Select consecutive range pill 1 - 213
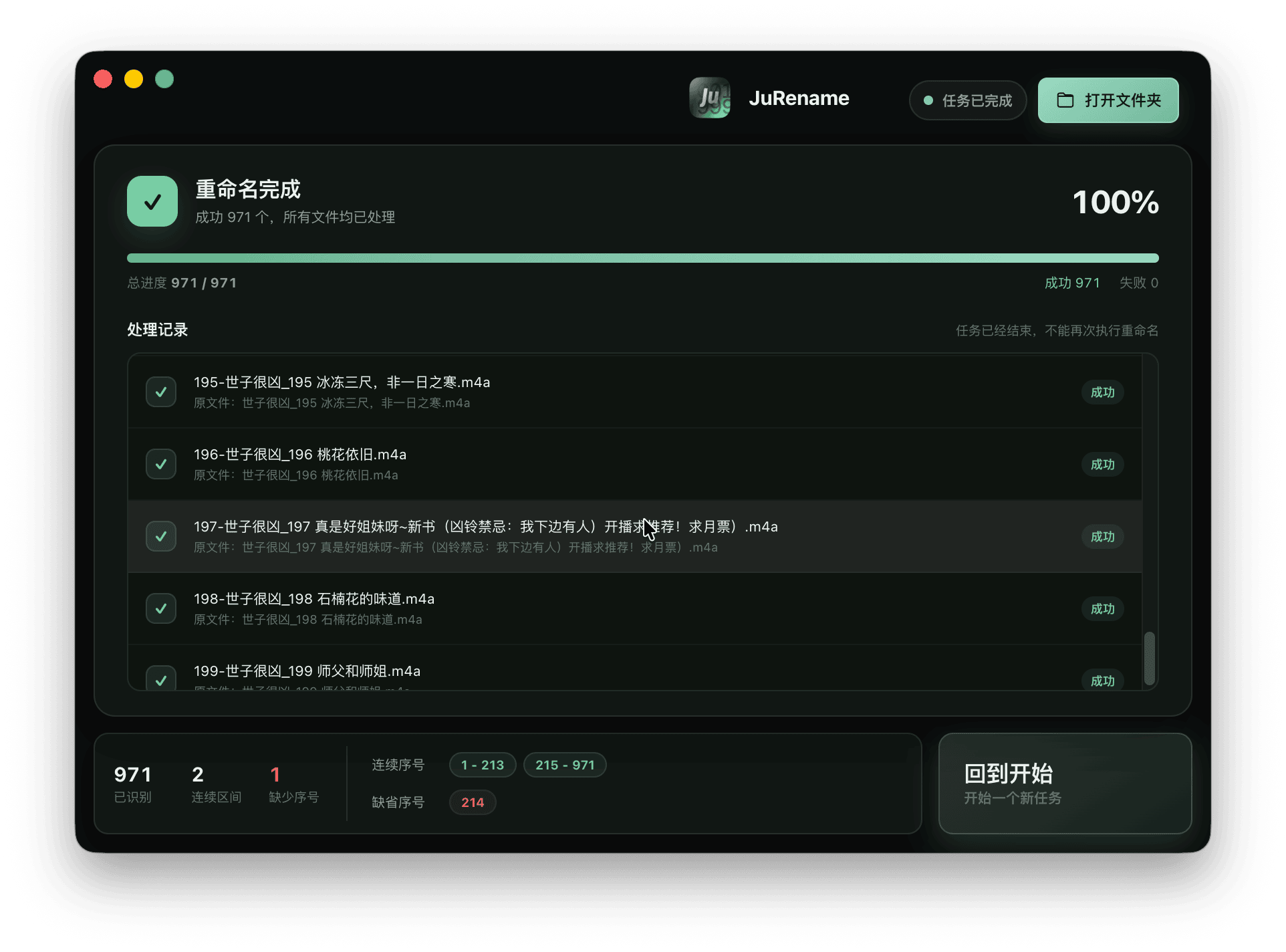Screen dimensions: 1286x952 click(x=483, y=765)
